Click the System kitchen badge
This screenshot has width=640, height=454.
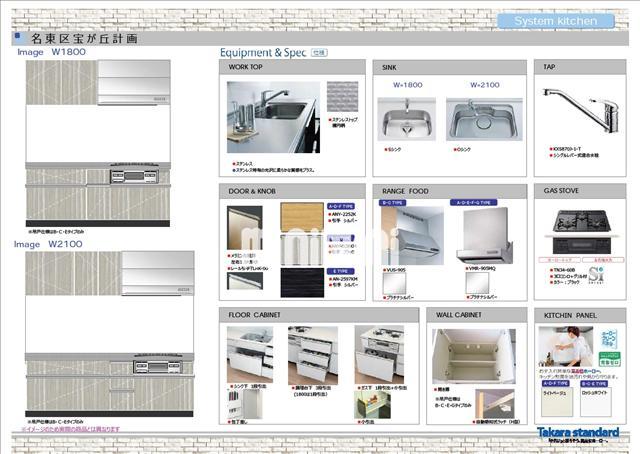(556, 21)
